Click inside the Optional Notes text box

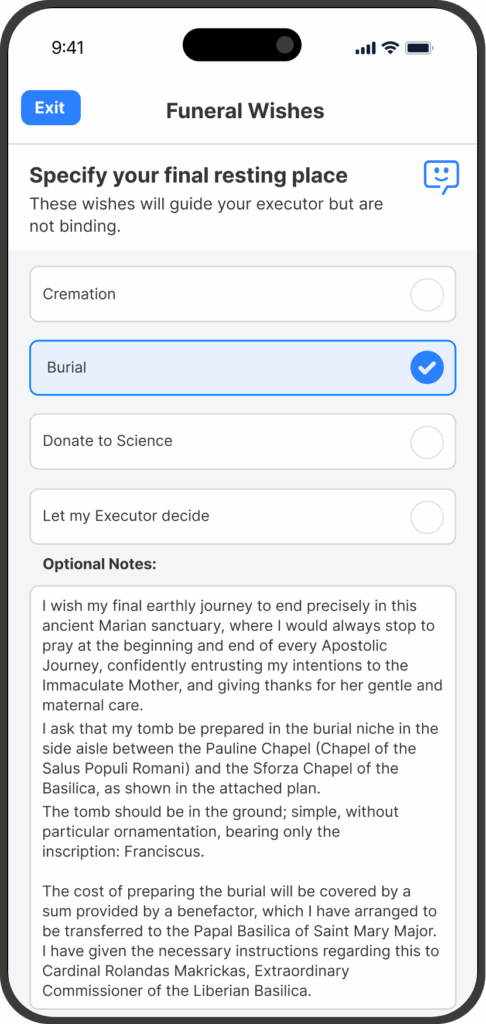pyautogui.click(x=242, y=797)
